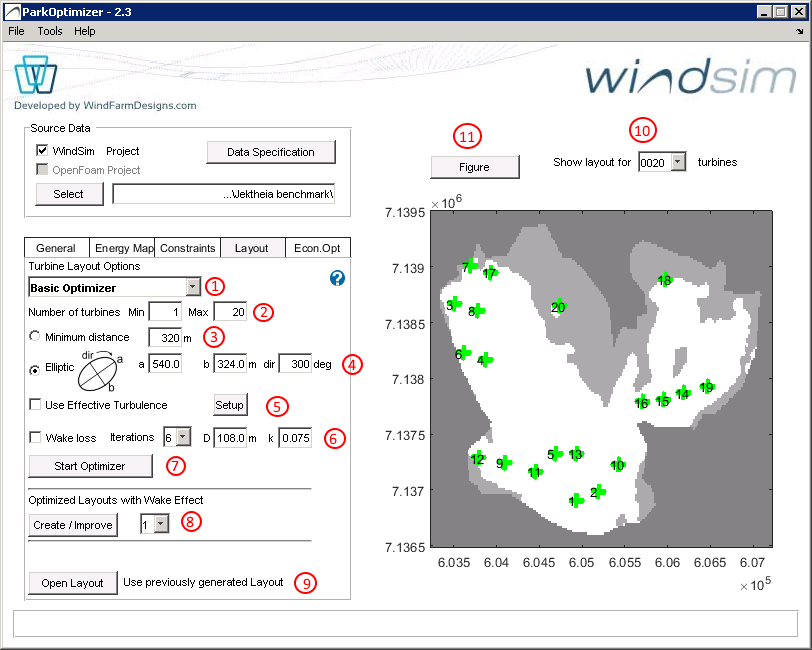Click the ellipse dir degrees field

[x=295, y=364]
